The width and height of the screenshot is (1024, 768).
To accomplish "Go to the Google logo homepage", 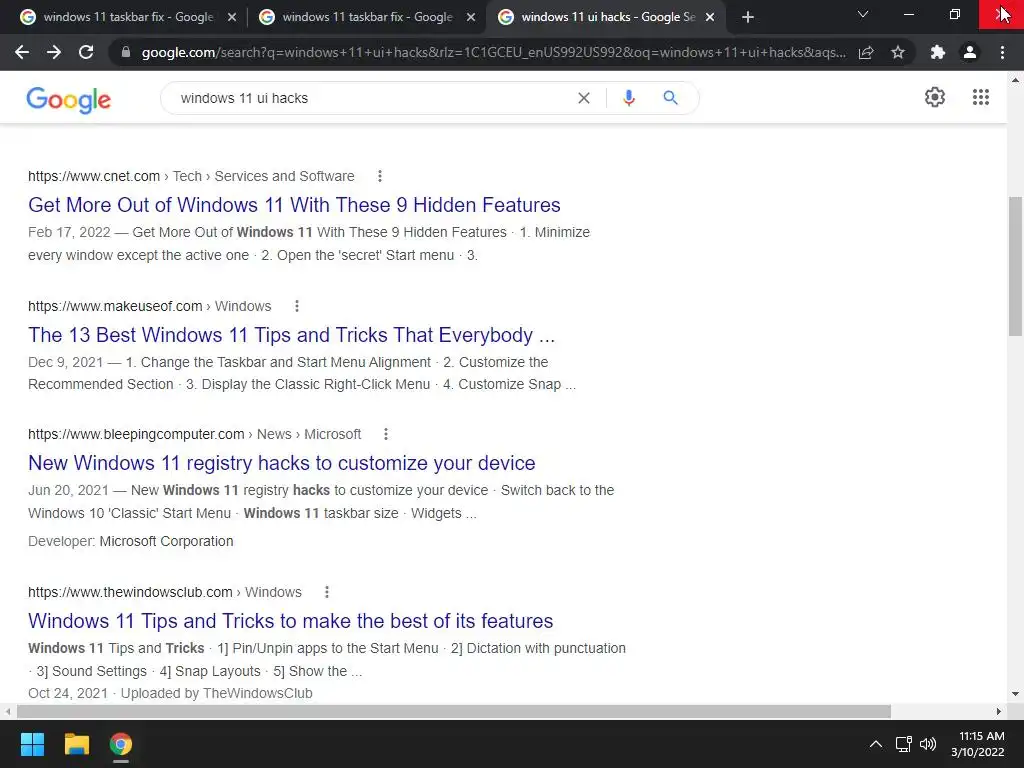I will click(x=69, y=100).
